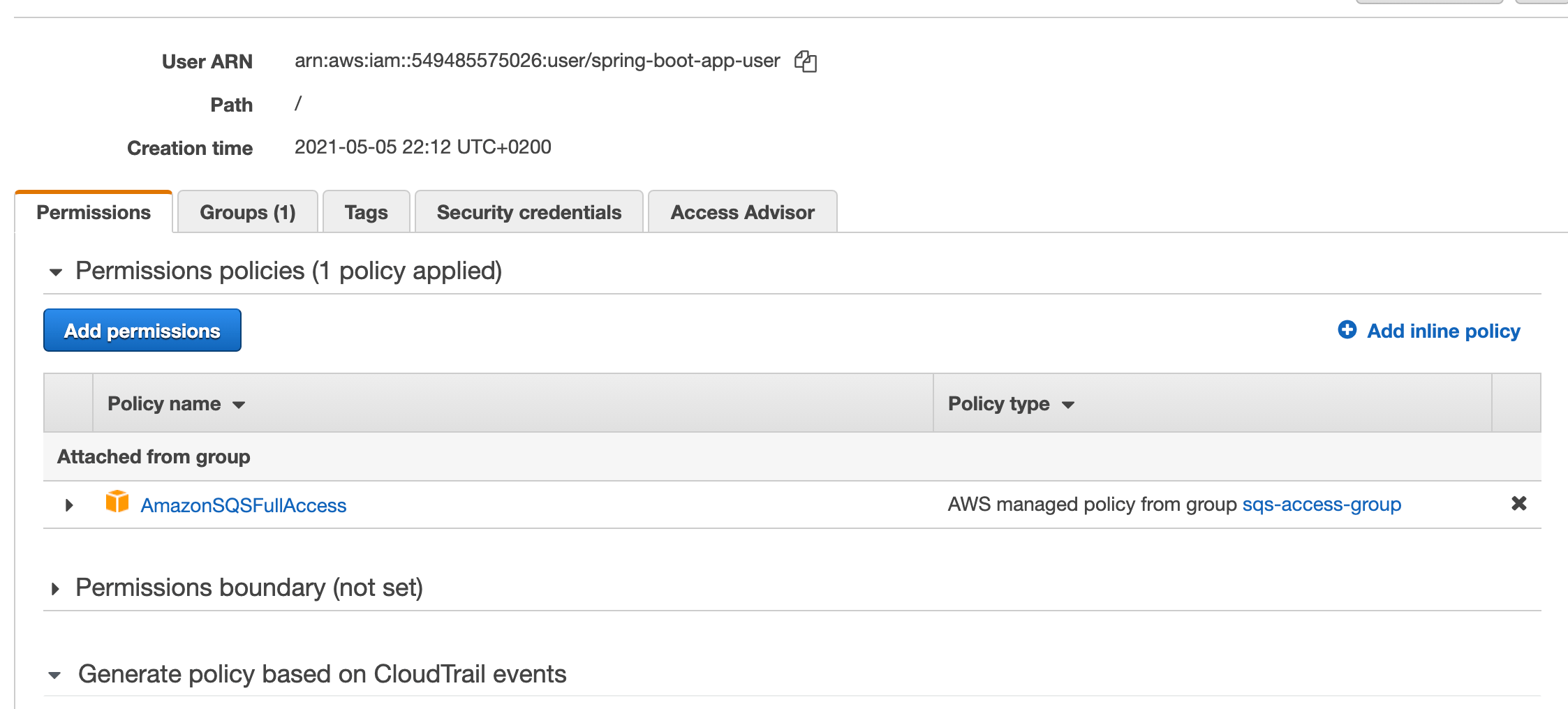Click the Add permissions button
Image resolution: width=1568 pixels, height=709 pixels.
pos(142,330)
